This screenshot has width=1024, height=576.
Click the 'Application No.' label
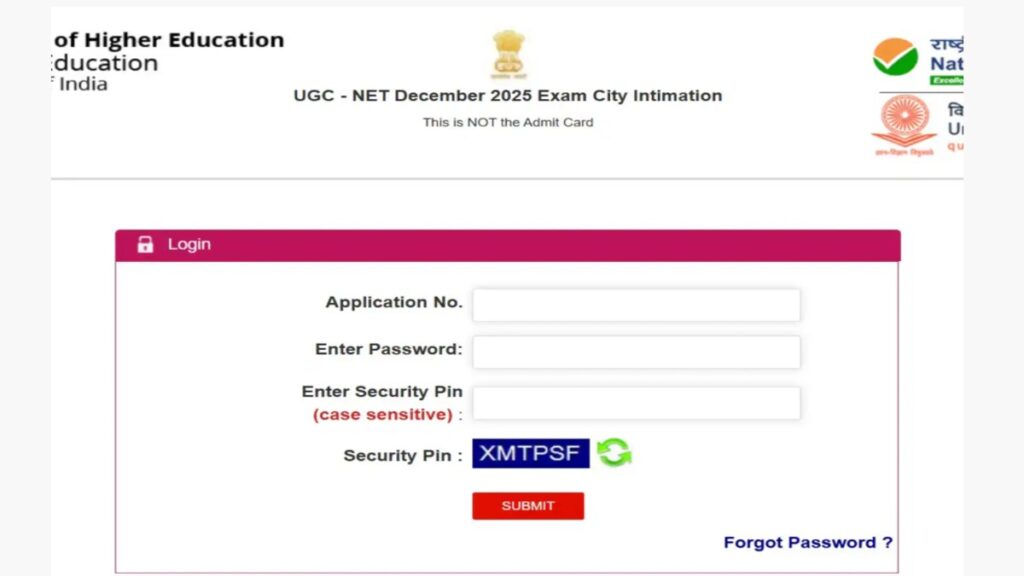click(394, 302)
